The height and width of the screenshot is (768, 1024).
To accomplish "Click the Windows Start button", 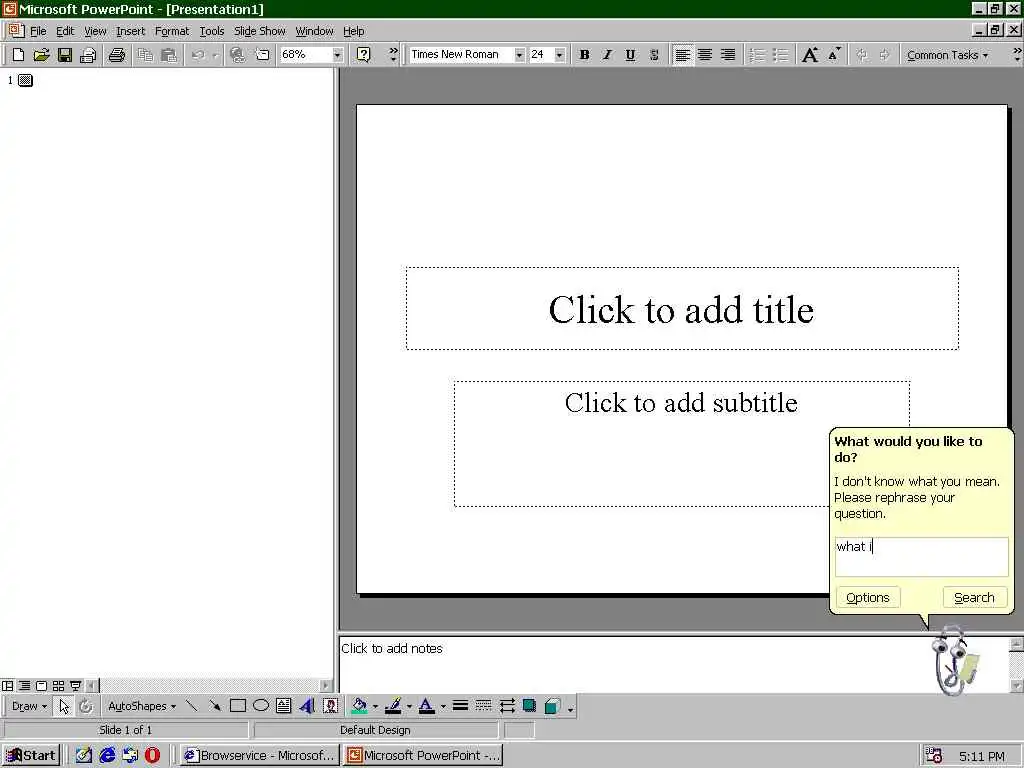I will click(31, 756).
